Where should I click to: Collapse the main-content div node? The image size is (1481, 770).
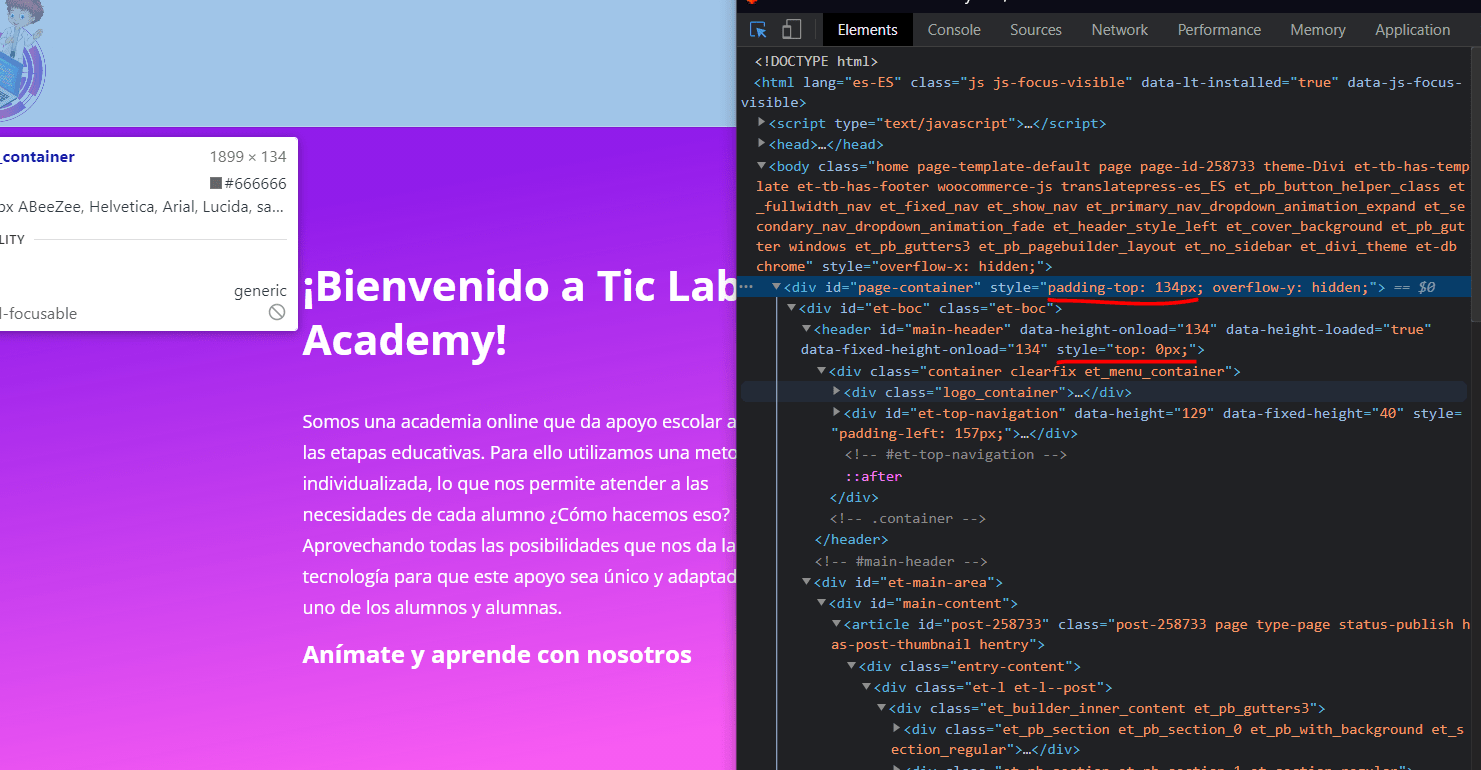pos(822,603)
